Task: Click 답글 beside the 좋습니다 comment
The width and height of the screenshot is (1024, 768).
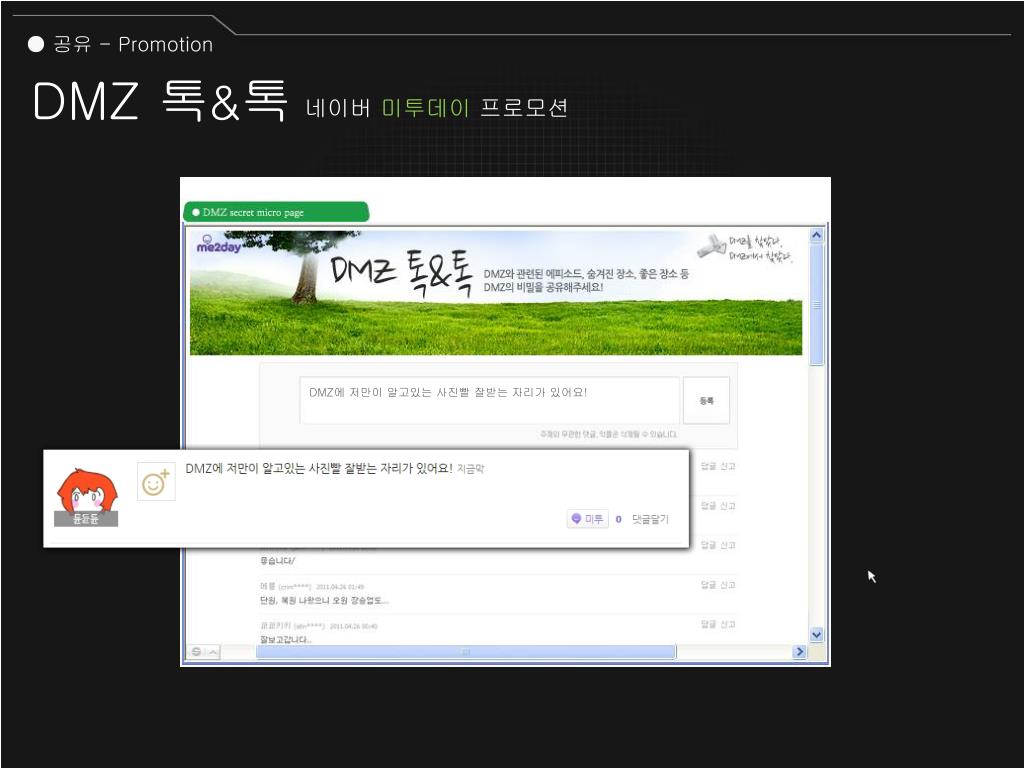Action: pyautogui.click(x=708, y=545)
